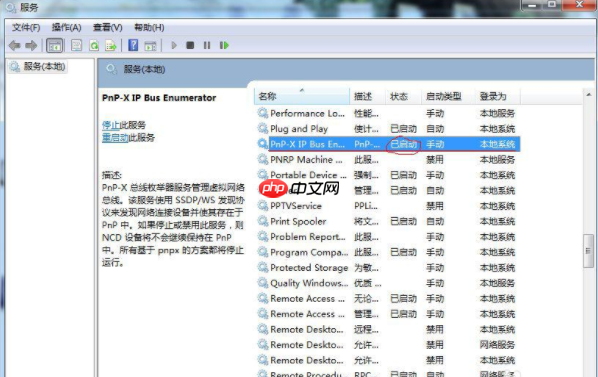Click the 为敏... description of Protected Storage
Screen dimensions: 598x377
(367, 268)
